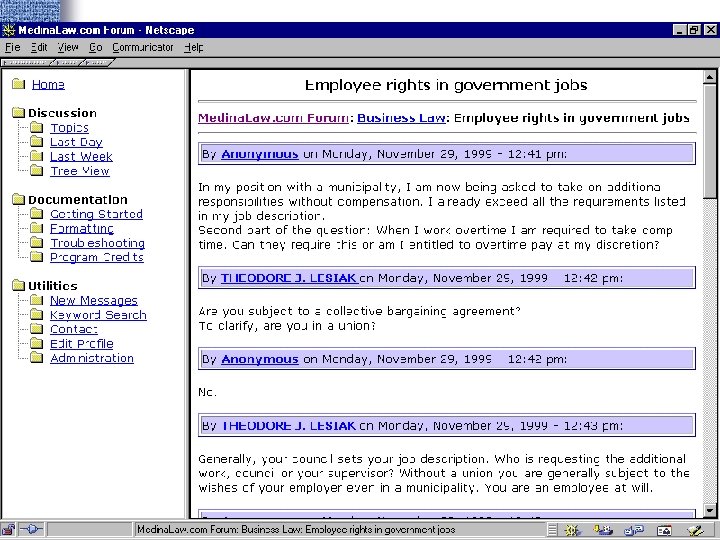Open the Edit menu
Viewport: 720px width, 540px height.
coord(39,47)
